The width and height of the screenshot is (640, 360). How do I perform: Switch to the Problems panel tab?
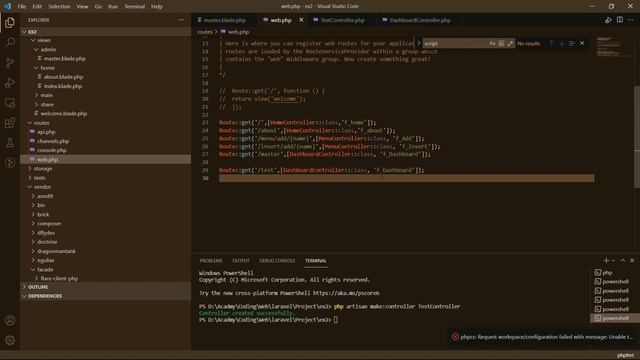(211, 260)
